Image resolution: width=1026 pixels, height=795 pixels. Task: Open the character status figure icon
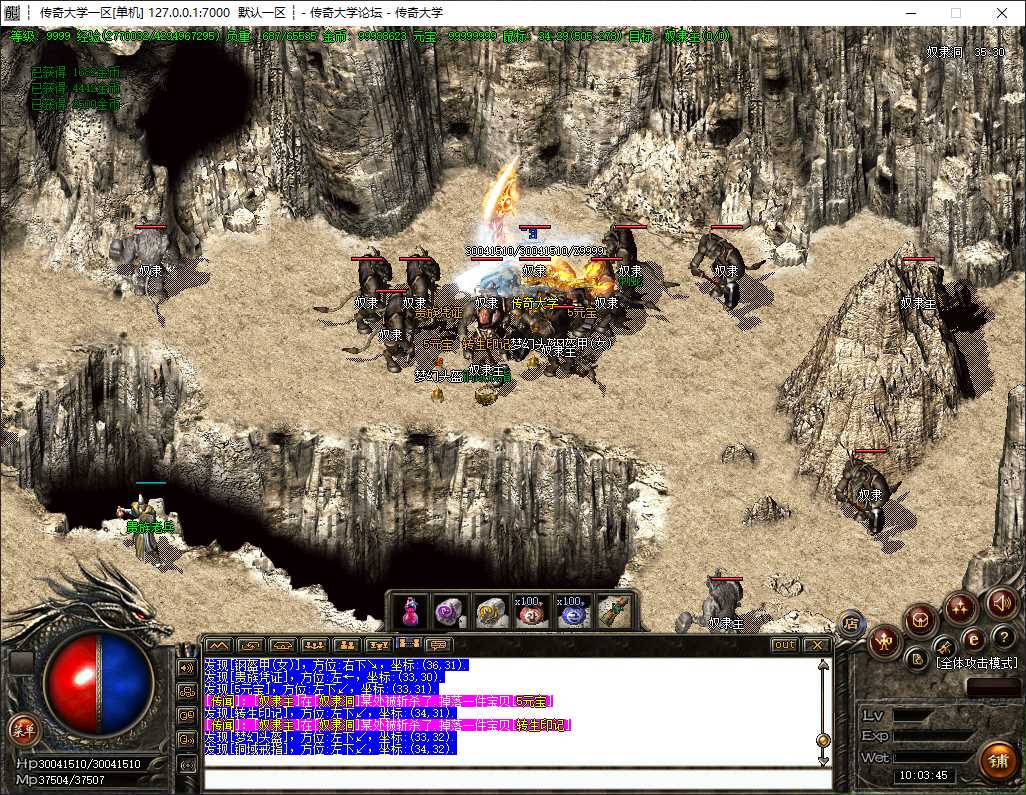coord(885,642)
